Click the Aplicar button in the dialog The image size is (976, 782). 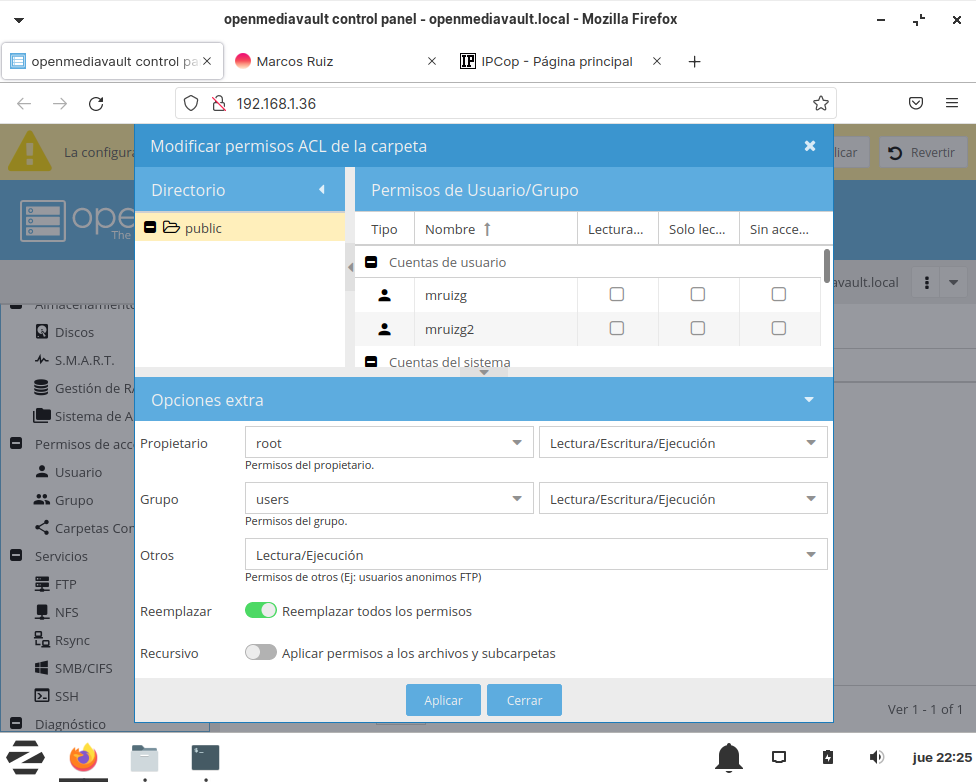click(x=443, y=700)
